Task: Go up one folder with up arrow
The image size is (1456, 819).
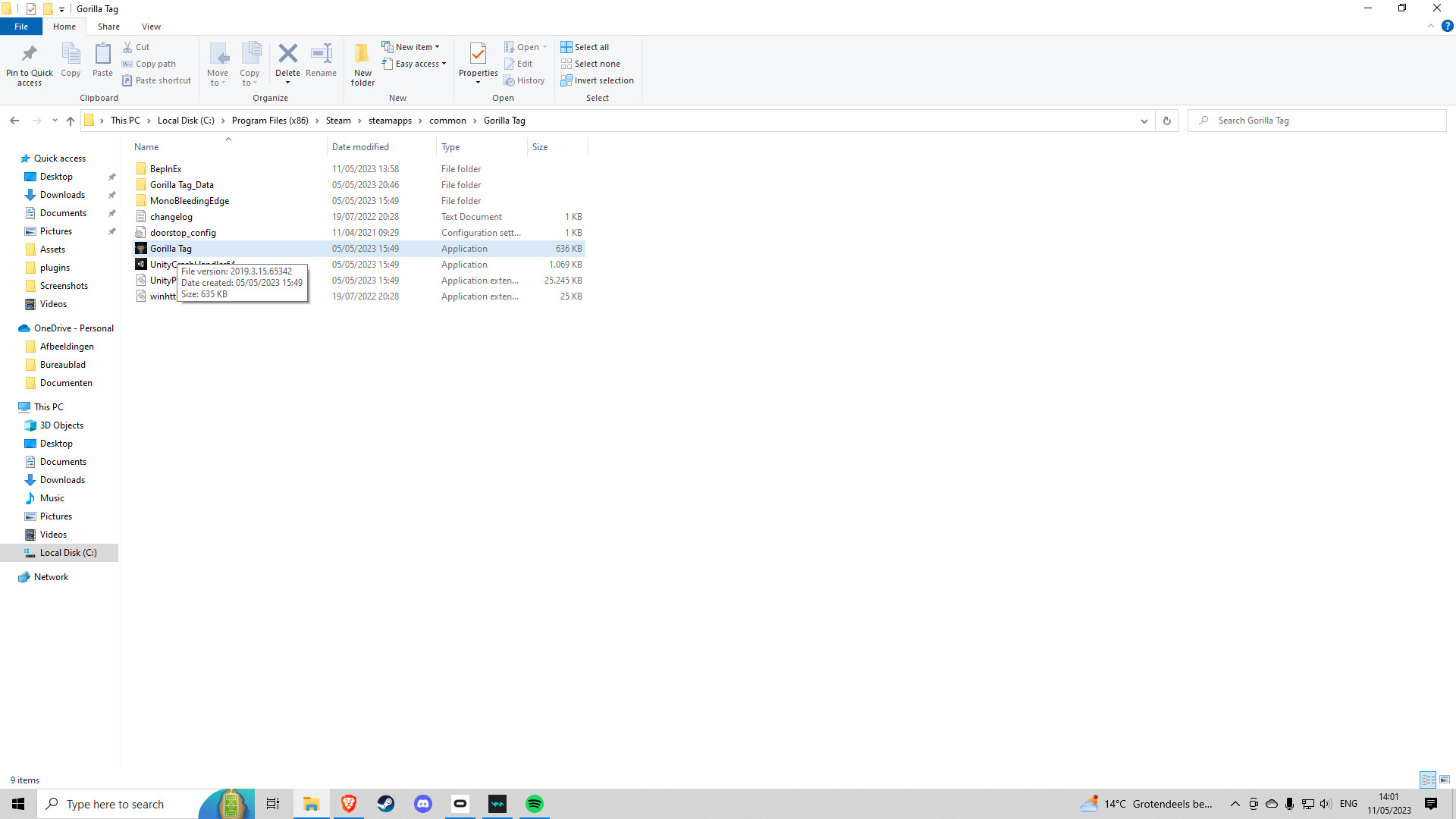Action: pyautogui.click(x=71, y=121)
